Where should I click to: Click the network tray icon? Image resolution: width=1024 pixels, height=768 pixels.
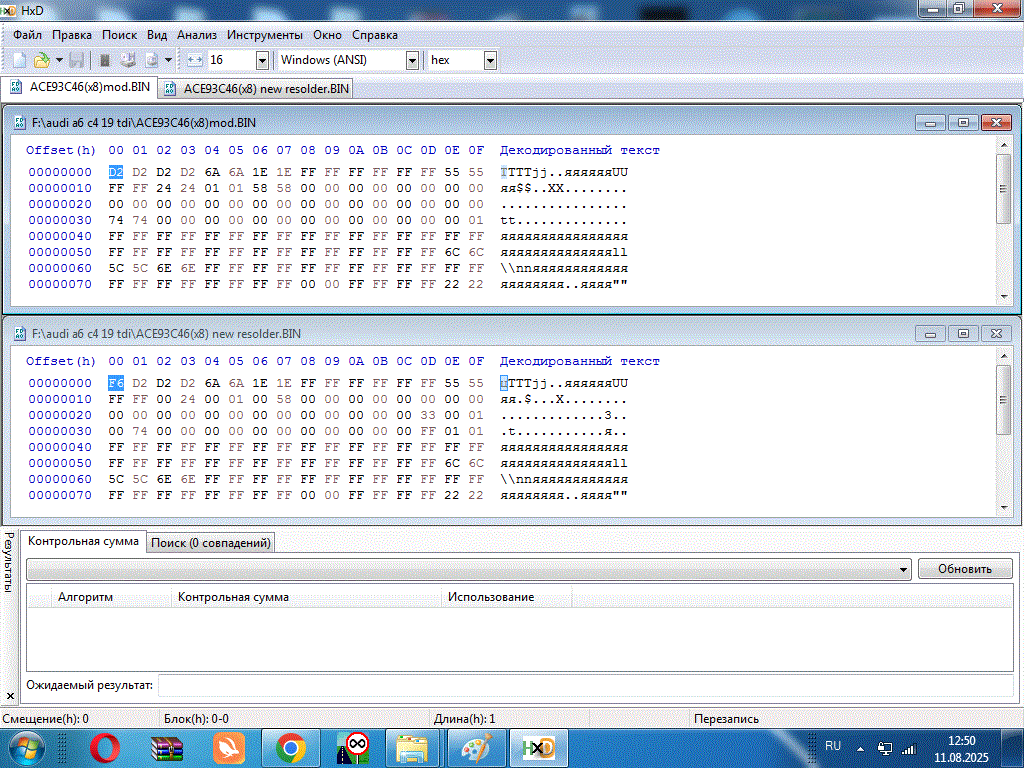886,749
